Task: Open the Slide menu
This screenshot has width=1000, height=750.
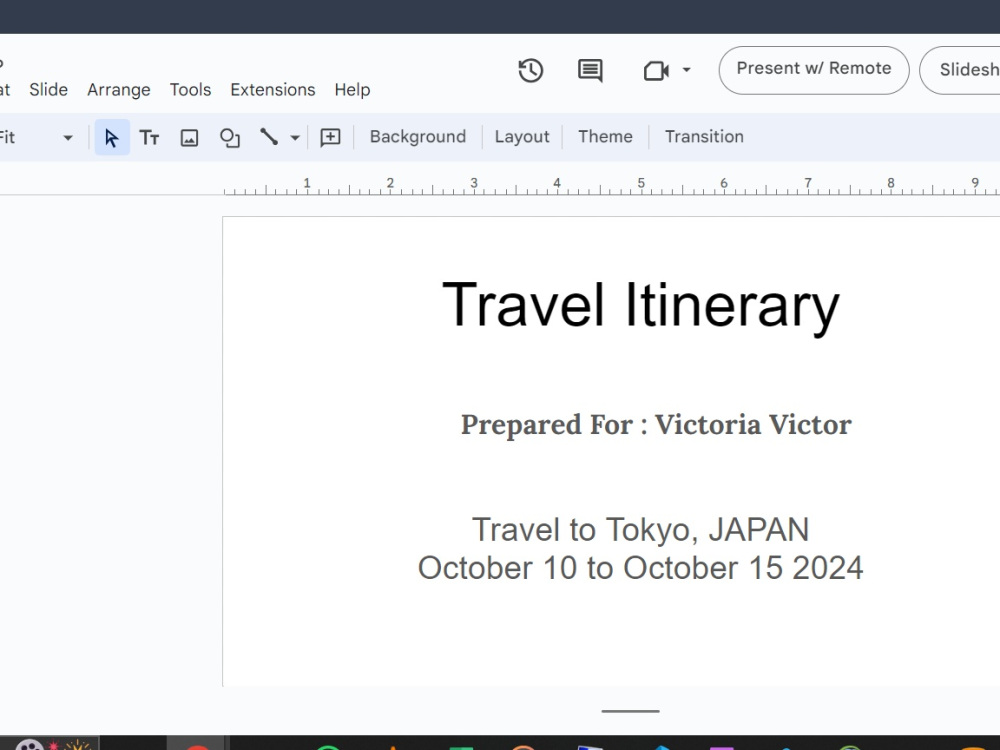Action: [x=48, y=90]
